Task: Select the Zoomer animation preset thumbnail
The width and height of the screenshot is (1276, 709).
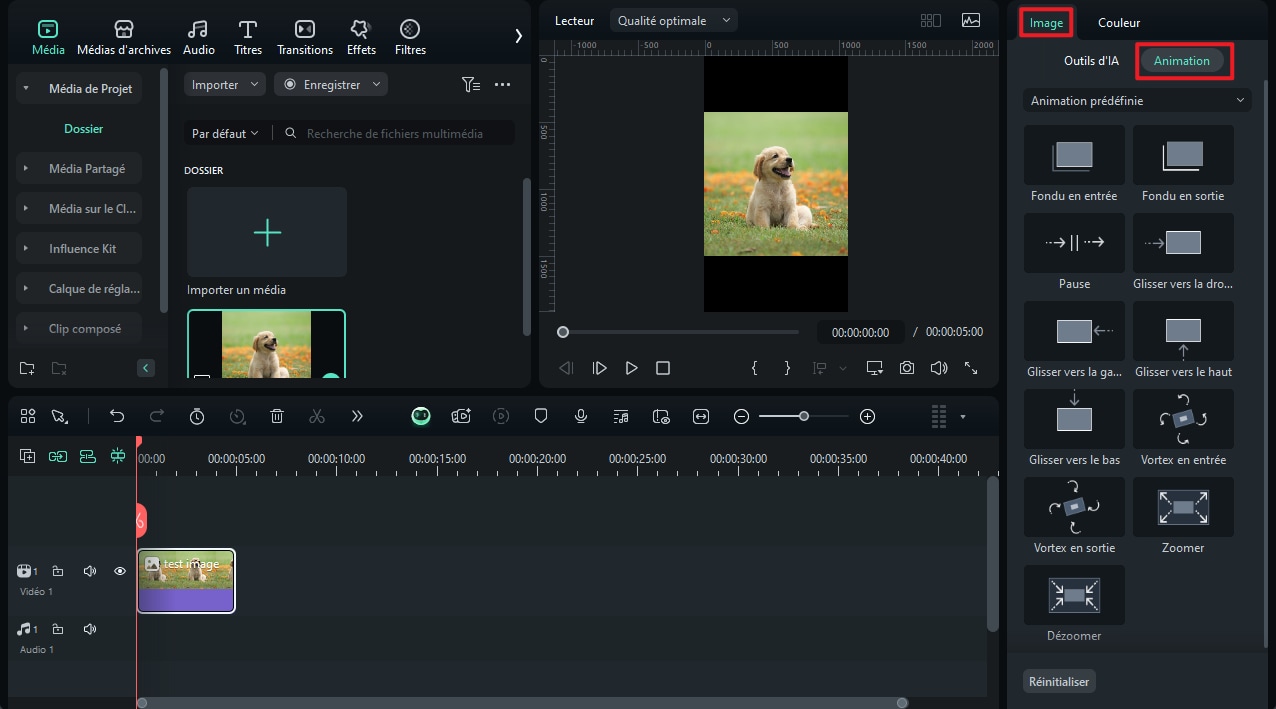Action: tap(1182, 508)
